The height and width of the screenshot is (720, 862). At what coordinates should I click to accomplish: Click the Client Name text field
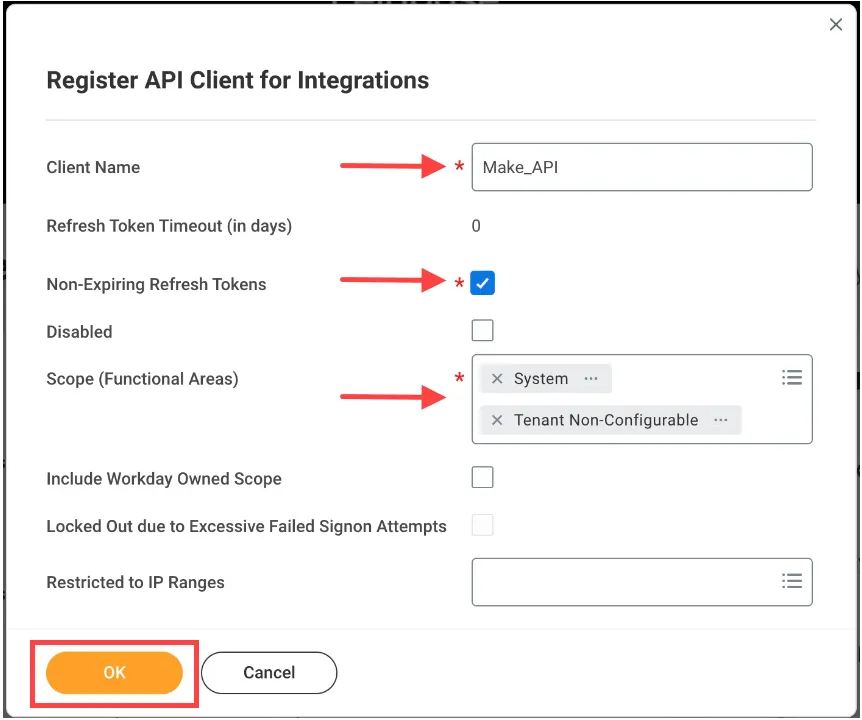[642, 167]
